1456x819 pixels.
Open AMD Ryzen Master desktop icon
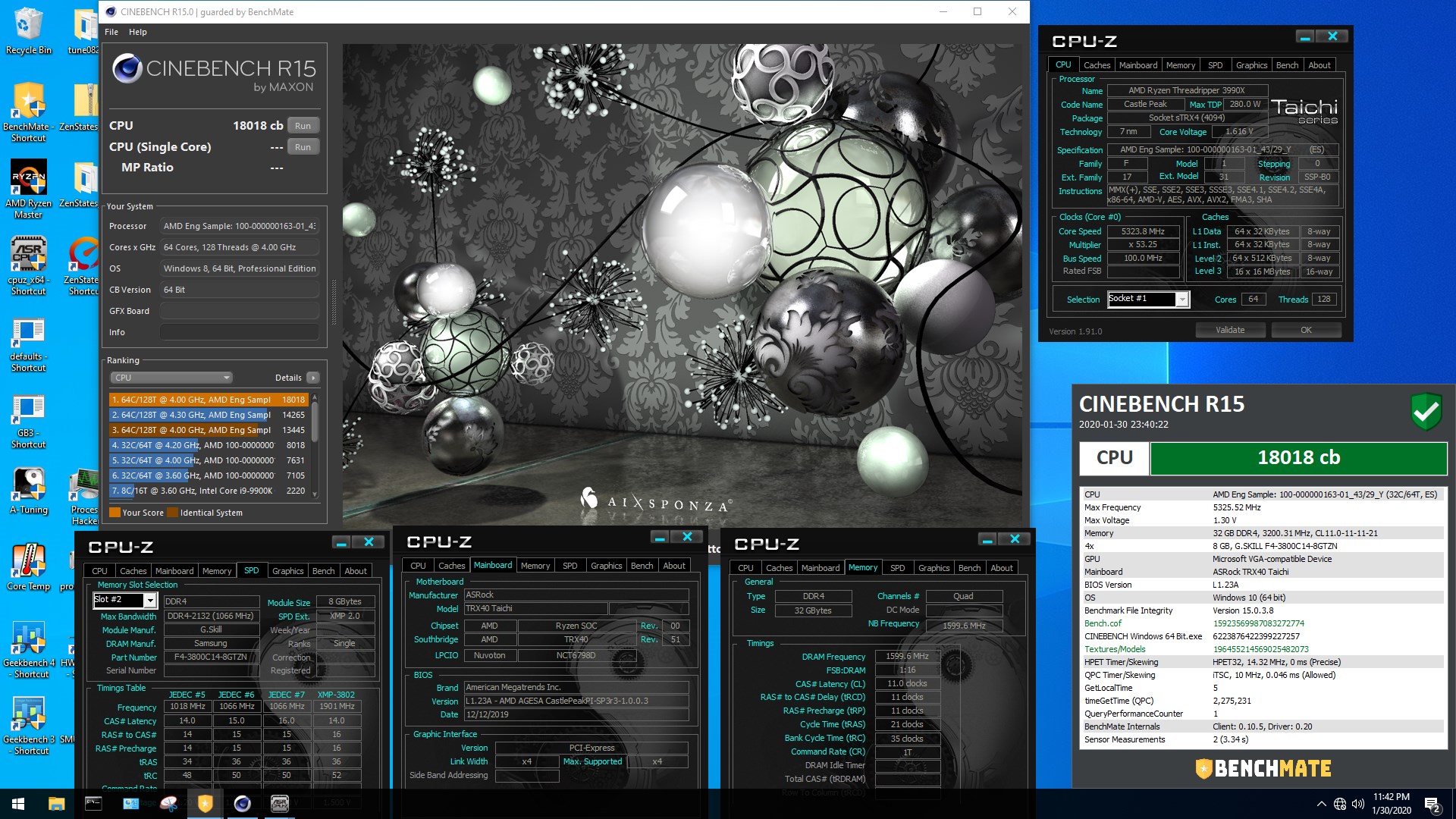[28, 189]
